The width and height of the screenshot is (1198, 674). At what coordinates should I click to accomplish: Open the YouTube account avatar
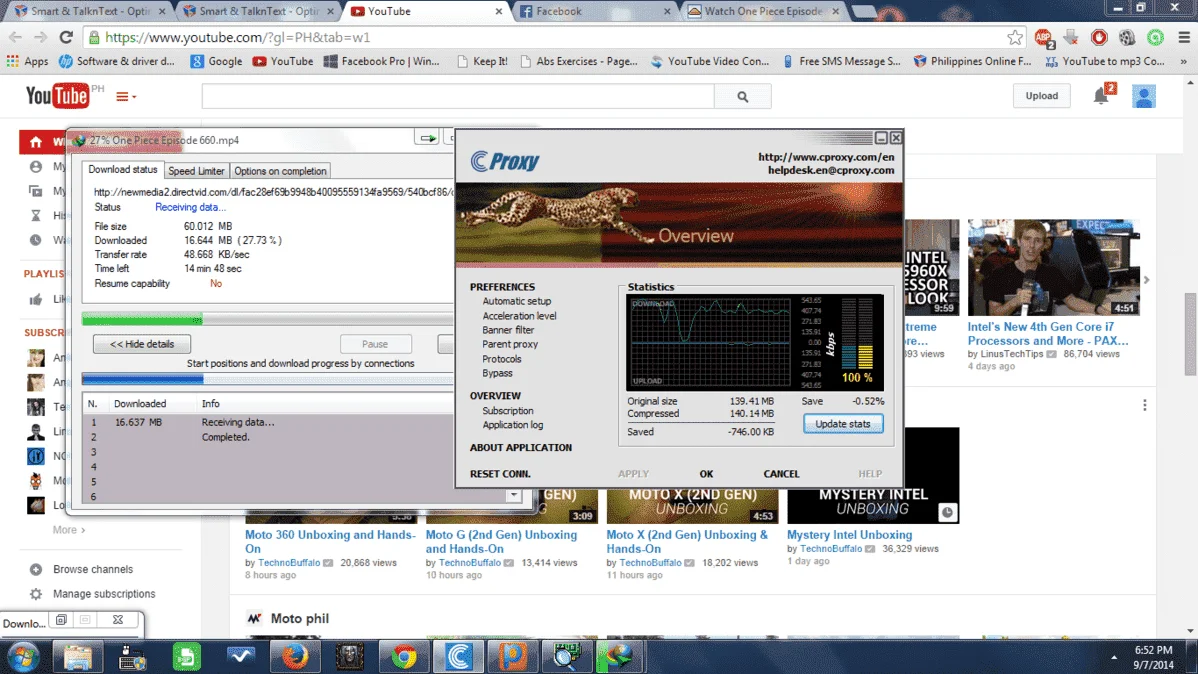(x=1144, y=96)
